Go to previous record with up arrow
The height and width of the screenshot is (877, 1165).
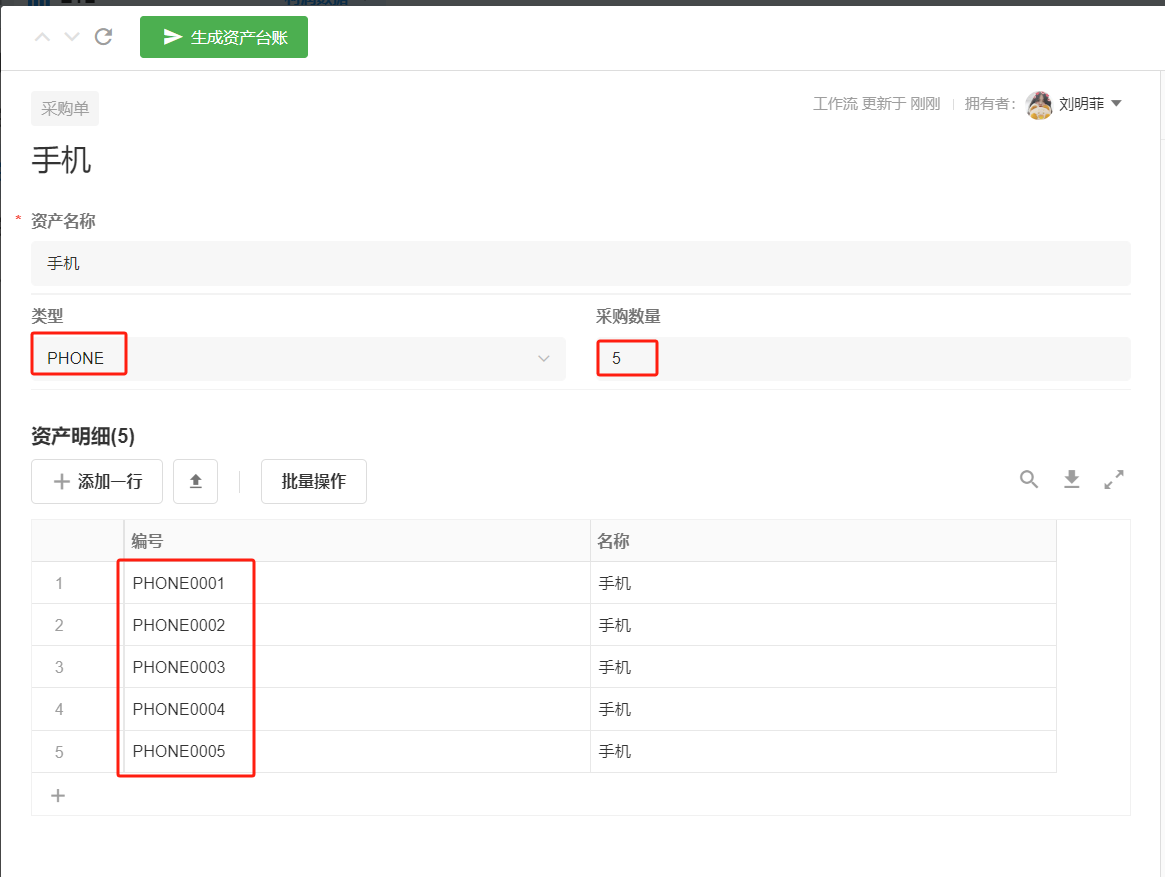(x=42, y=37)
